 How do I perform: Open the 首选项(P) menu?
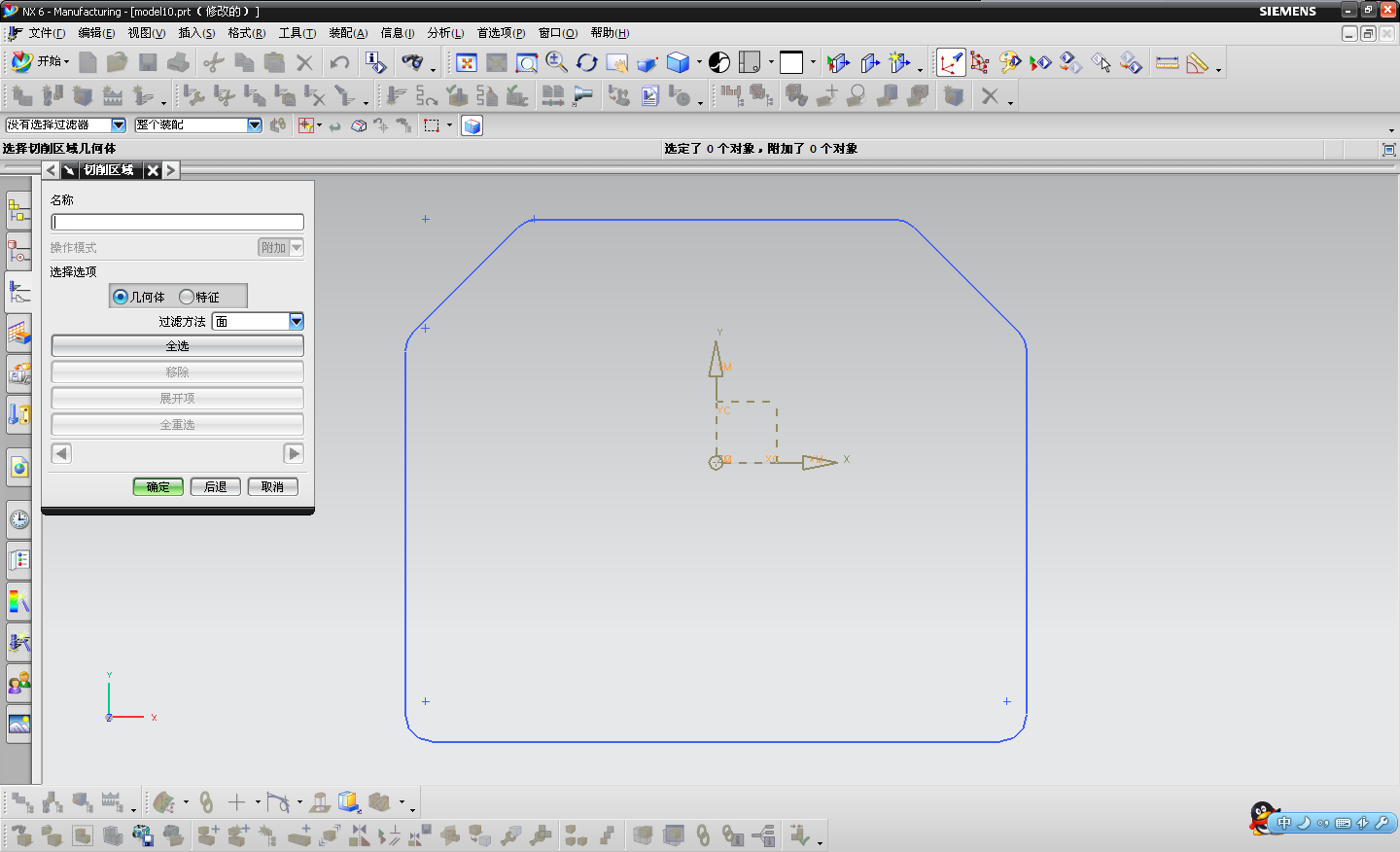coord(501,33)
